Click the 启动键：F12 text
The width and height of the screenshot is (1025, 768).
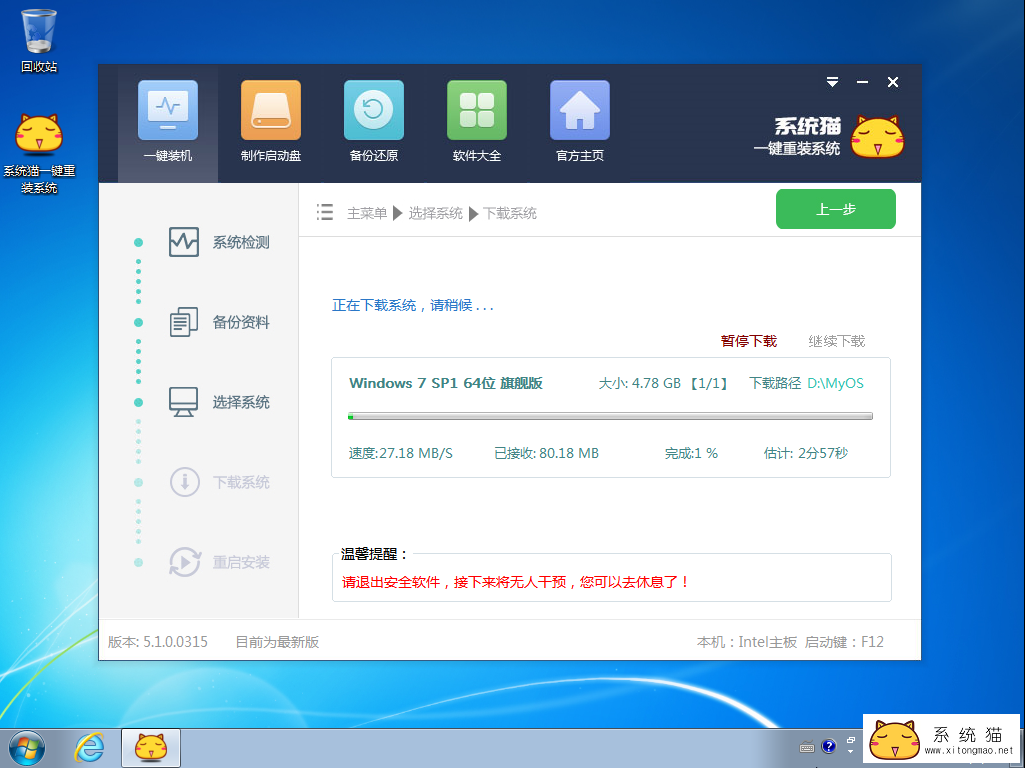[x=844, y=642]
